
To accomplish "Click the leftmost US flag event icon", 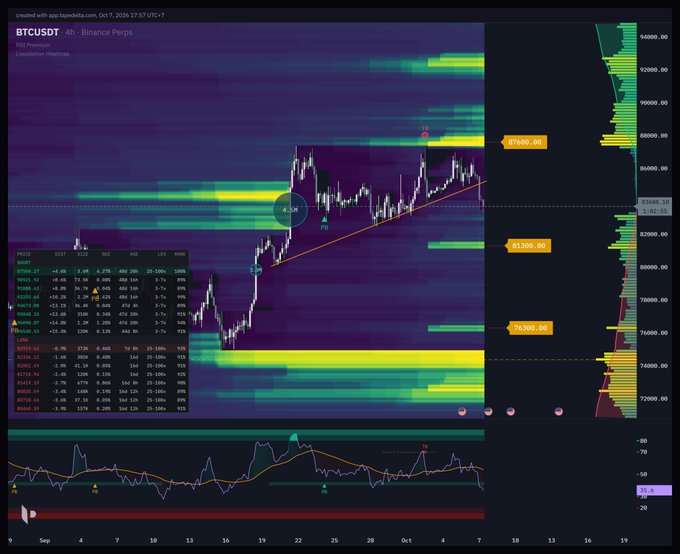I will 462,411.
